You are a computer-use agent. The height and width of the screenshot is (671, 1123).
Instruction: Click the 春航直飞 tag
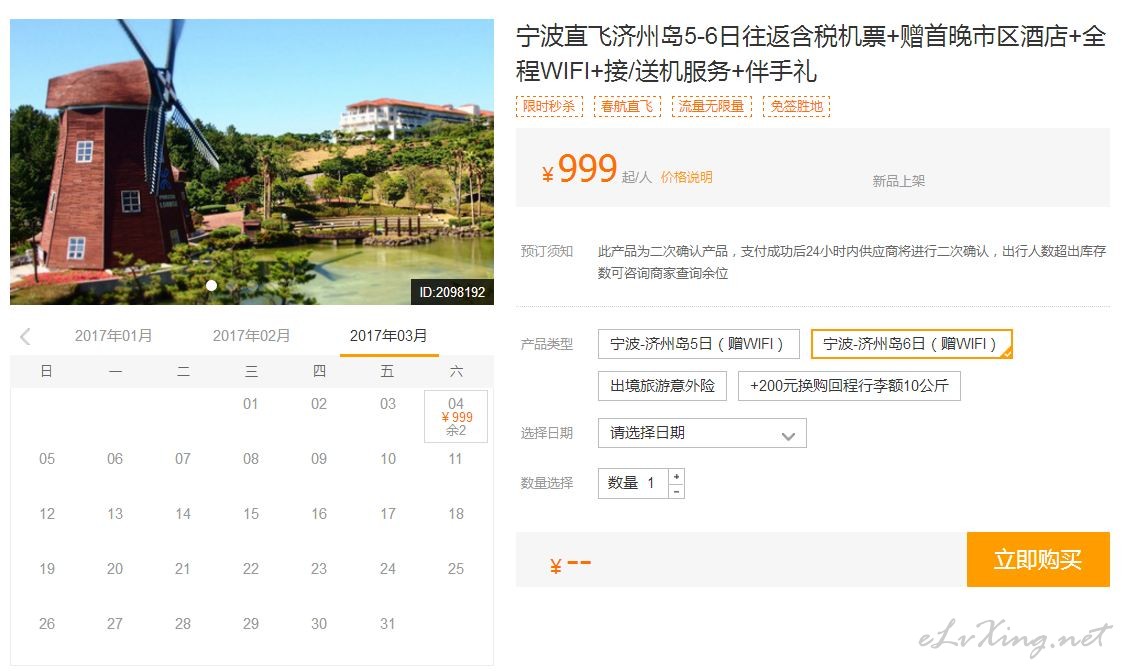coord(627,106)
